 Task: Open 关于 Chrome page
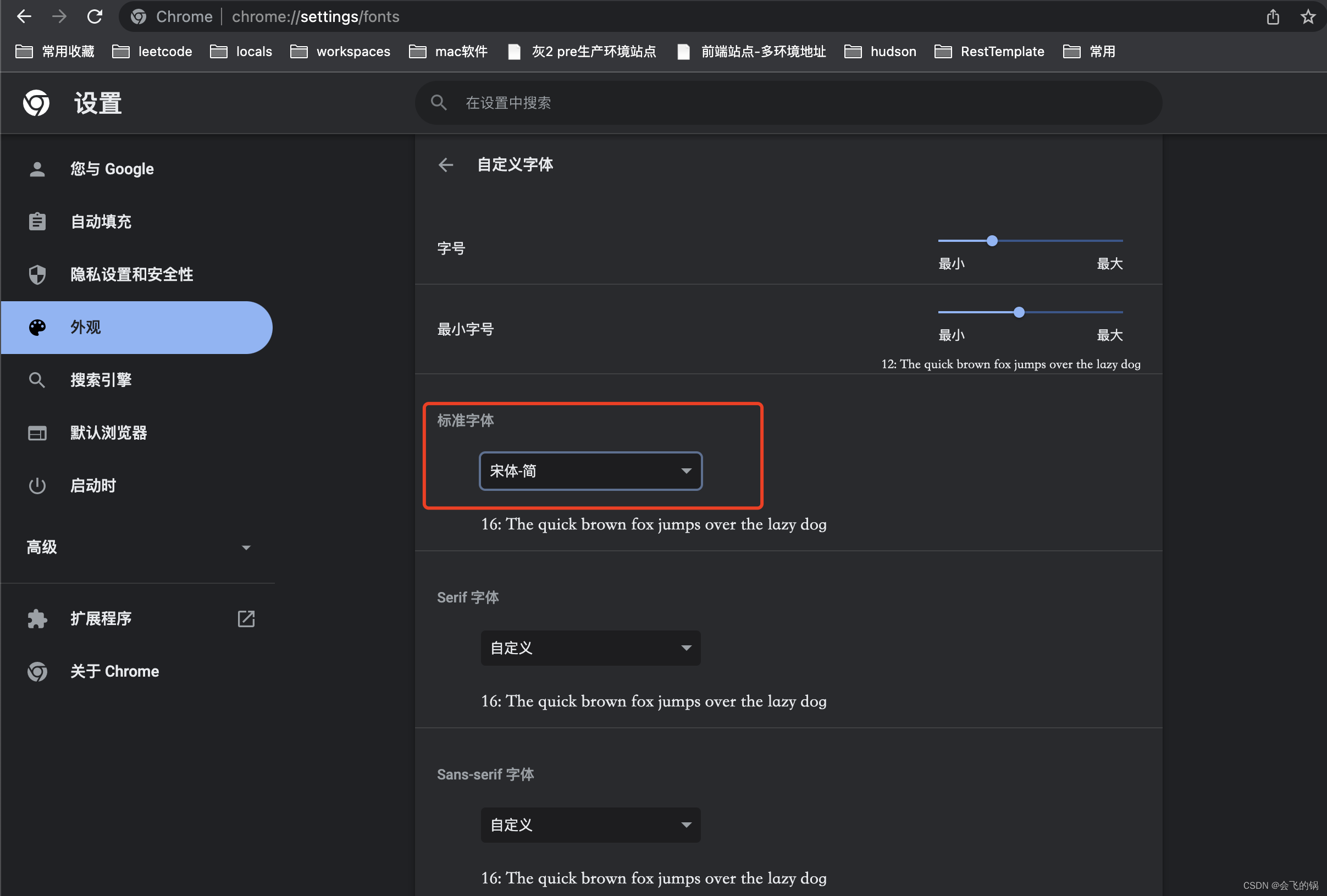114,672
